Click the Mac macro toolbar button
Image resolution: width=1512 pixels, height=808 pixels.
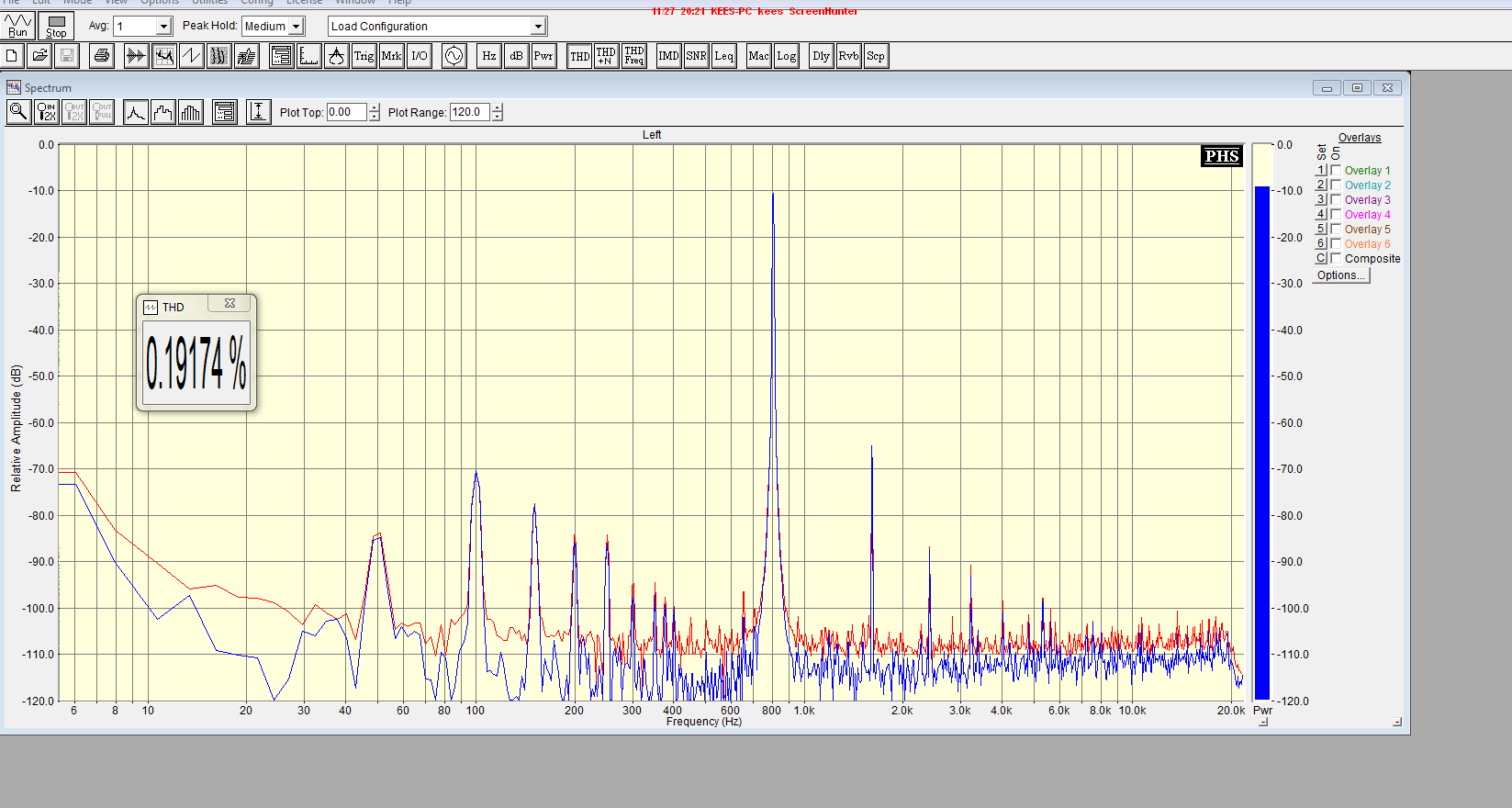759,56
